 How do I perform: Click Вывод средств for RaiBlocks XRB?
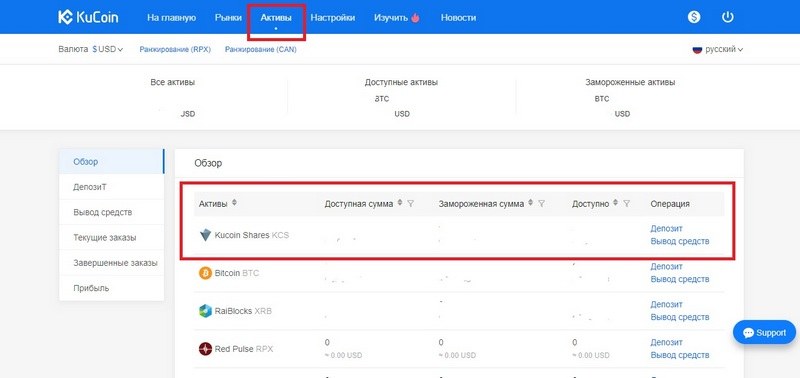[680, 317]
